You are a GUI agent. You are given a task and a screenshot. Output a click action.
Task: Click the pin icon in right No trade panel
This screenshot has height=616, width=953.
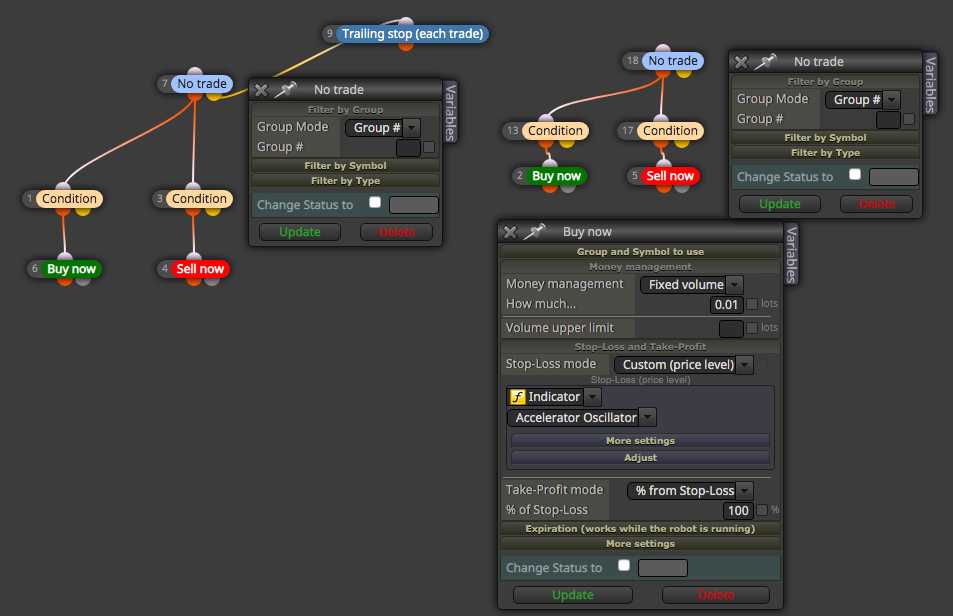(765, 61)
